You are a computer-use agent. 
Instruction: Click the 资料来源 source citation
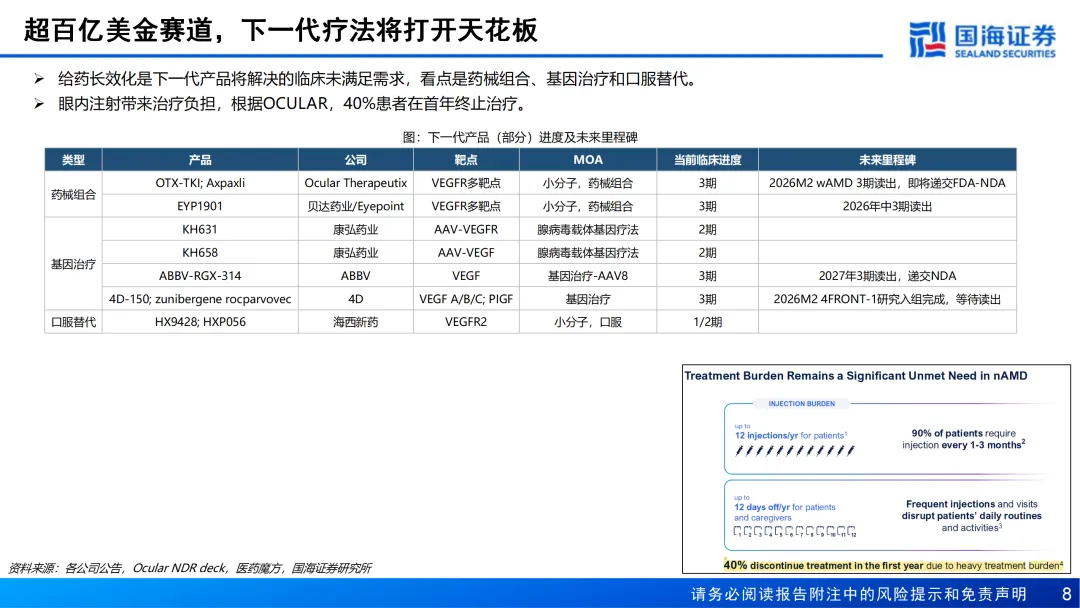(x=189, y=568)
